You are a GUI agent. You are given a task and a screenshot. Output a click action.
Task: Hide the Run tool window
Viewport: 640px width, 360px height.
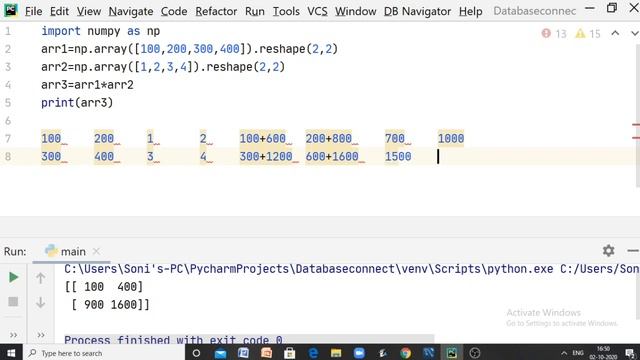coord(633,251)
